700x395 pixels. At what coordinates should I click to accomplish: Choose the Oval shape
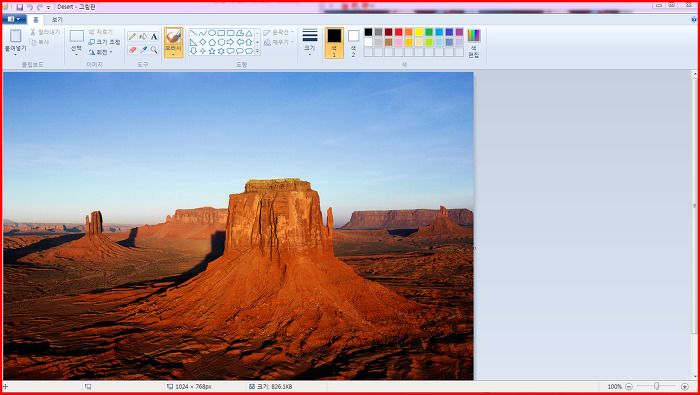212,33
